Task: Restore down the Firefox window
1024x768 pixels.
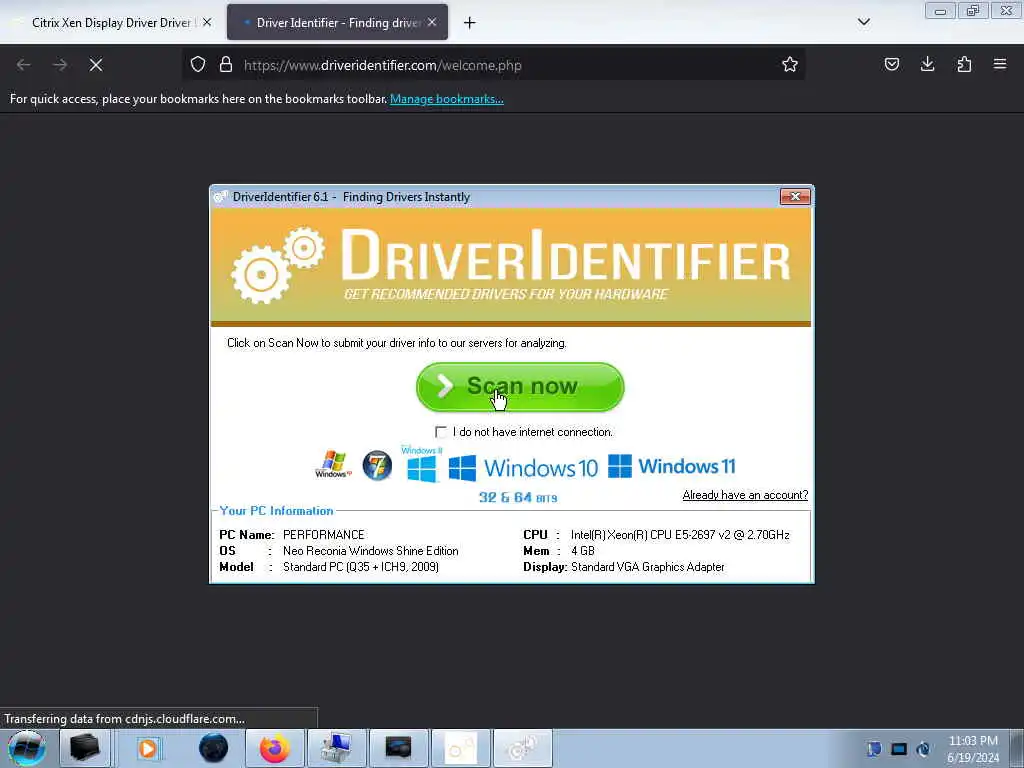Action: [973, 10]
